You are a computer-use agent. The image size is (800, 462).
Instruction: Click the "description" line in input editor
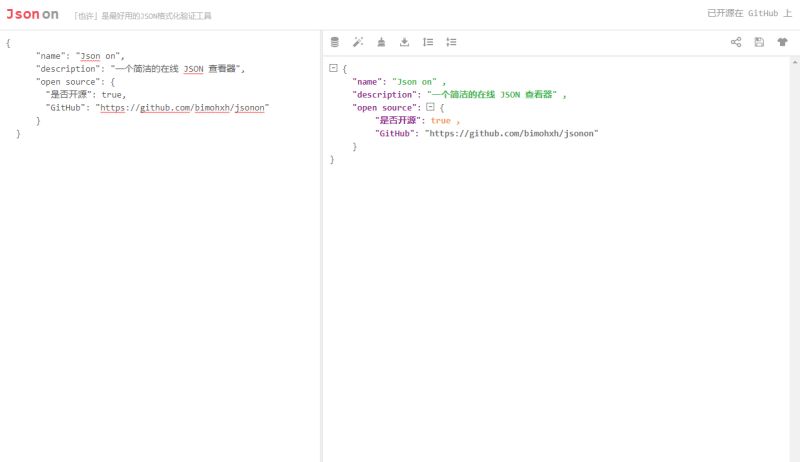pos(140,69)
